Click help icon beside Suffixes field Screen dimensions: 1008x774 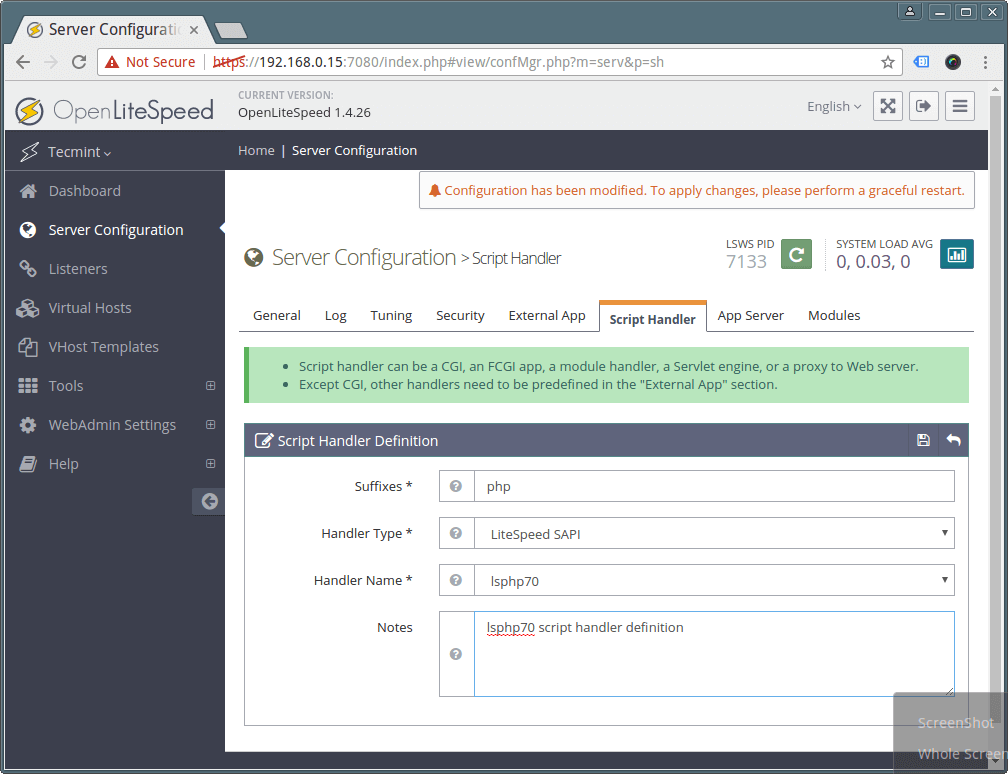[456, 487]
